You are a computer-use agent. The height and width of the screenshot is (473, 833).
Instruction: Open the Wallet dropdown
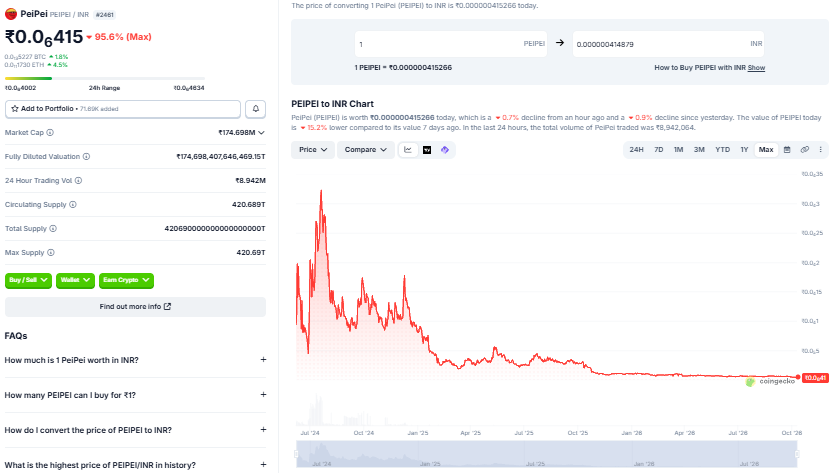75,280
